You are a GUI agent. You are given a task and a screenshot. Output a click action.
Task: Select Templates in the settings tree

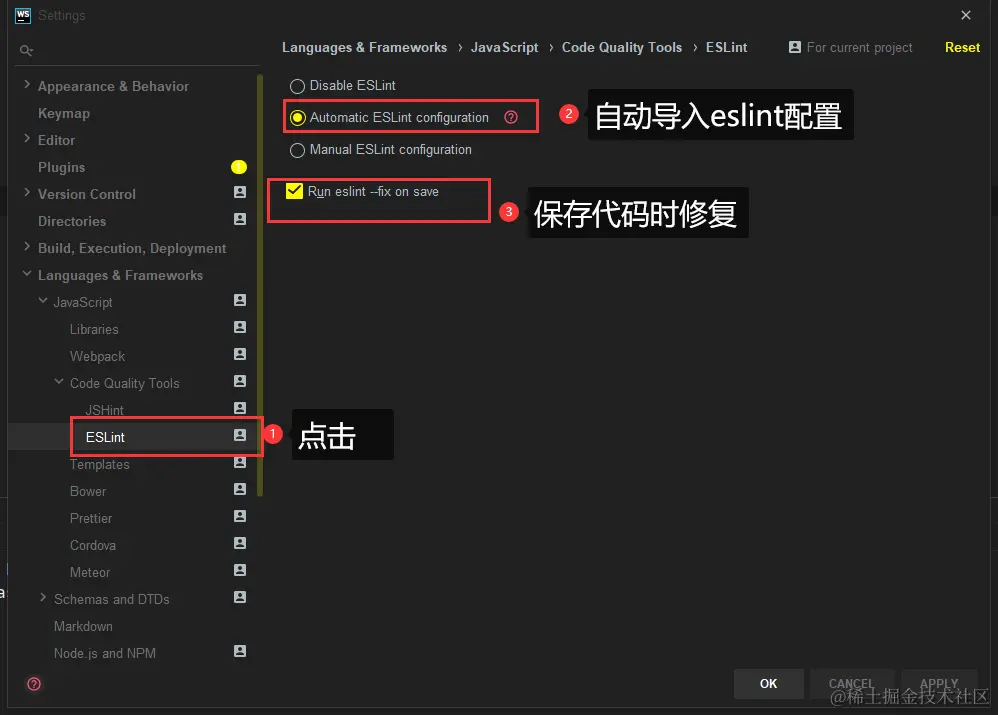tap(99, 465)
